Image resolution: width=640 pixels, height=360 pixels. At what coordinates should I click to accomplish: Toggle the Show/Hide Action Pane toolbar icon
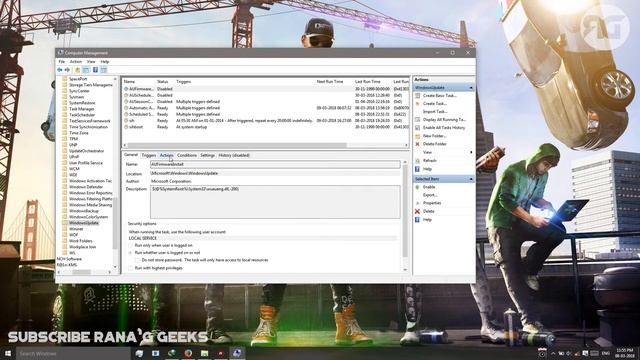[104, 70]
